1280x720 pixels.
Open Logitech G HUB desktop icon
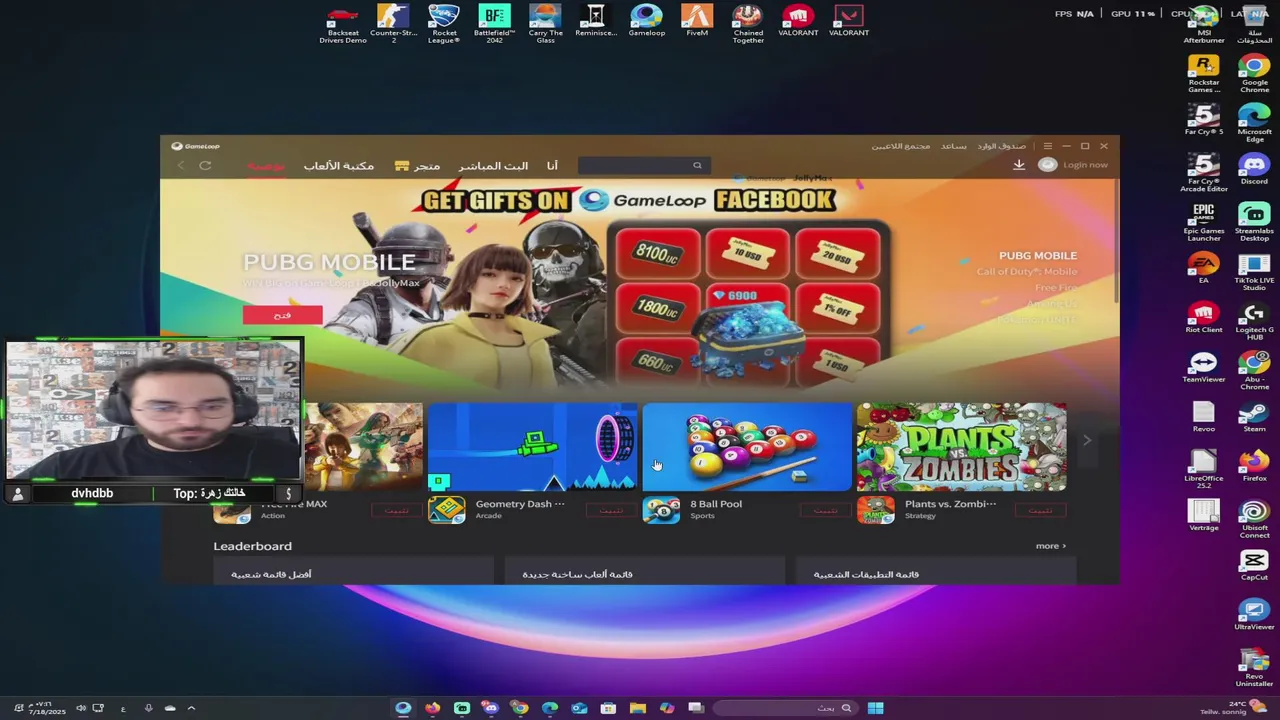(x=1254, y=322)
